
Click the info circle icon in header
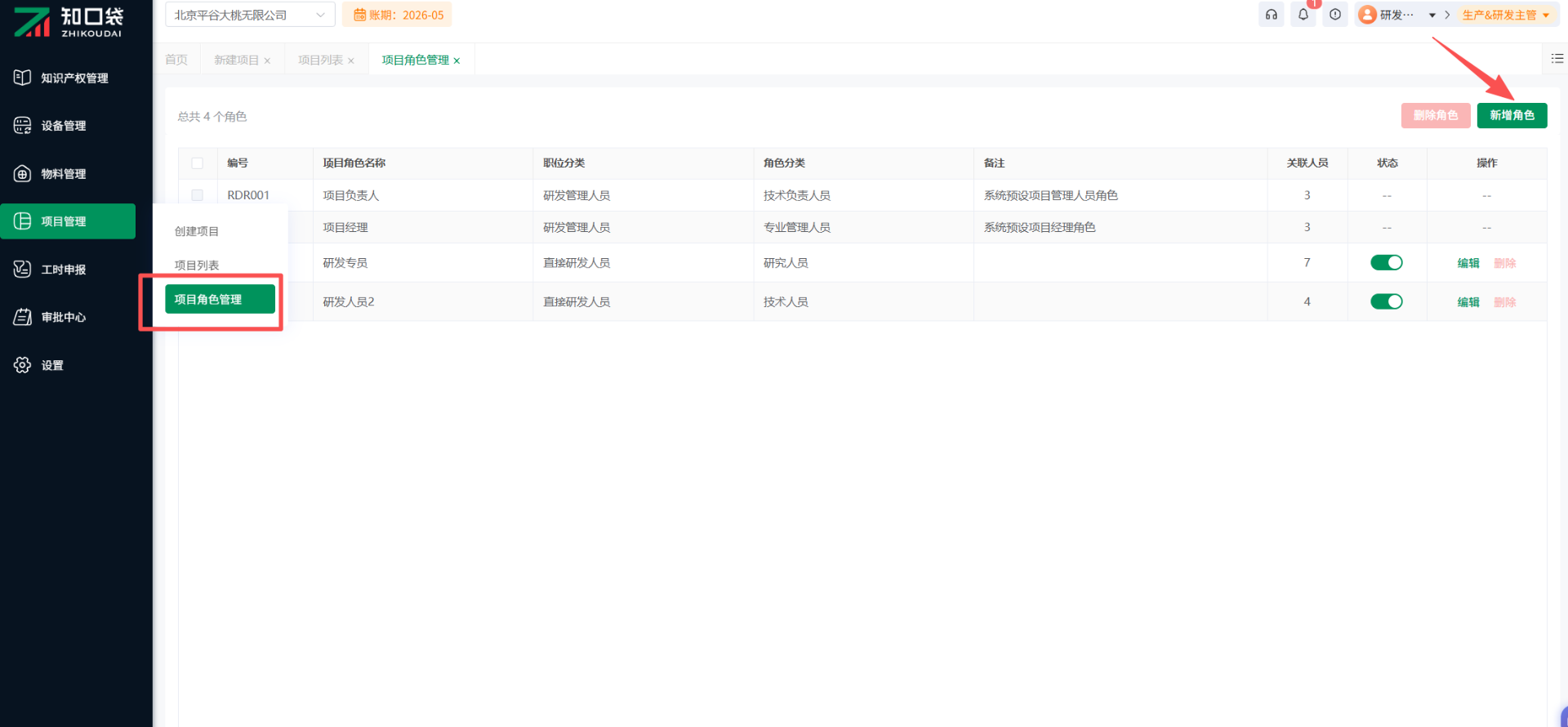[x=1335, y=15]
